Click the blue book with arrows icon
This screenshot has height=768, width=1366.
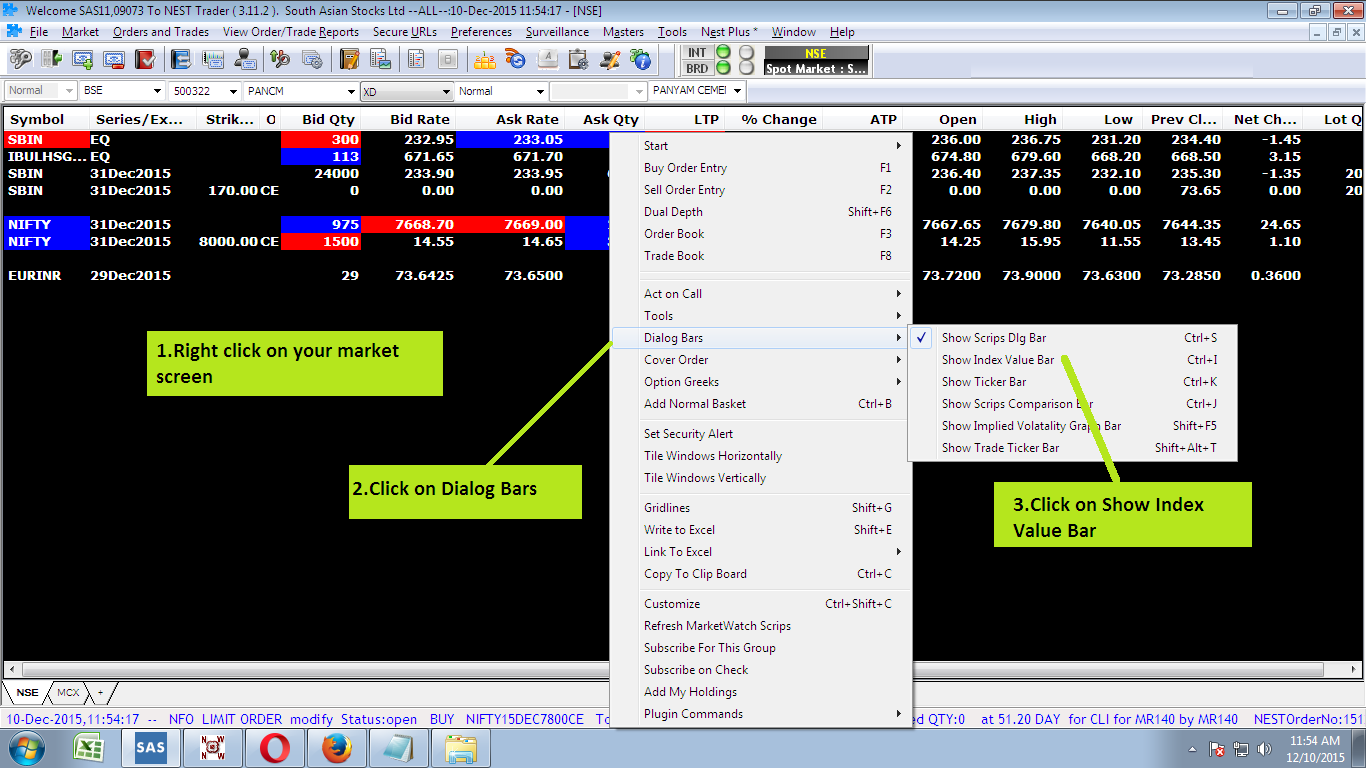(181, 59)
